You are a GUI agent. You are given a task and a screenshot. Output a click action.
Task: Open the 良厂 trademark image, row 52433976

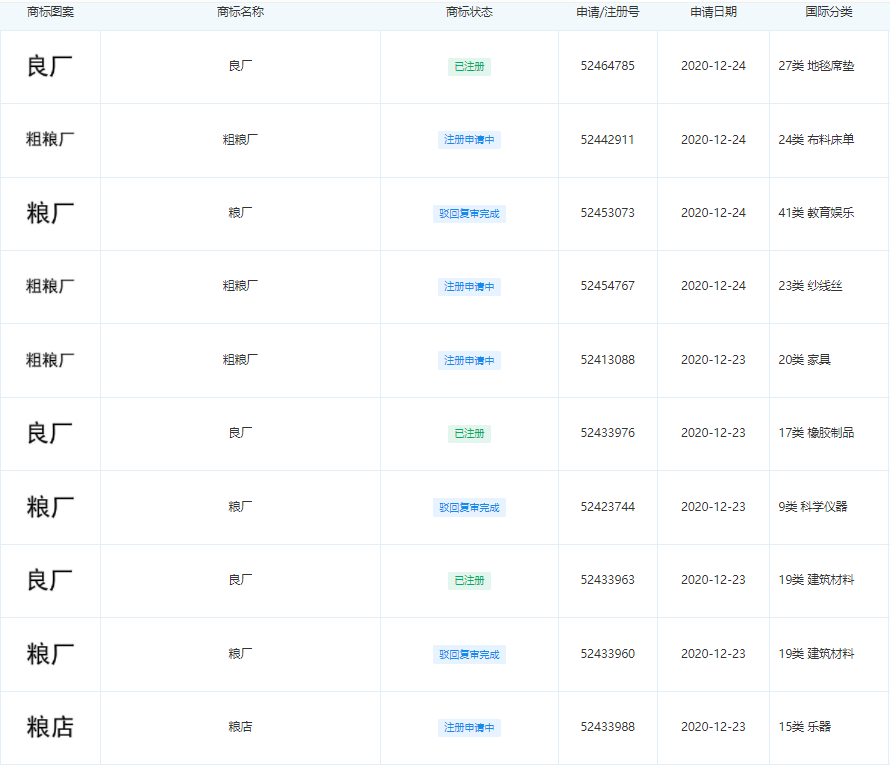(x=50, y=434)
